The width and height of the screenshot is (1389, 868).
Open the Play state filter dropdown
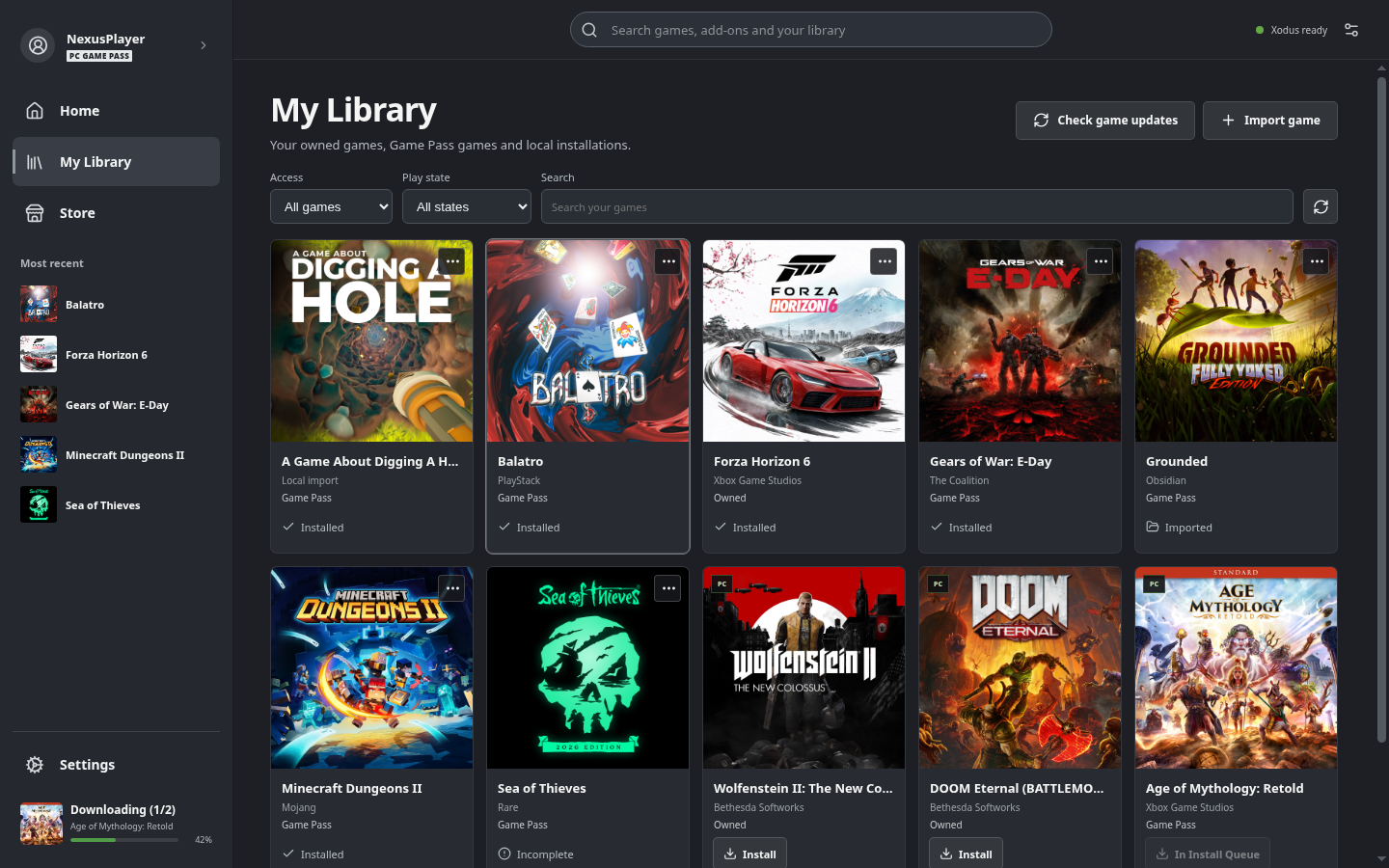coord(467,206)
